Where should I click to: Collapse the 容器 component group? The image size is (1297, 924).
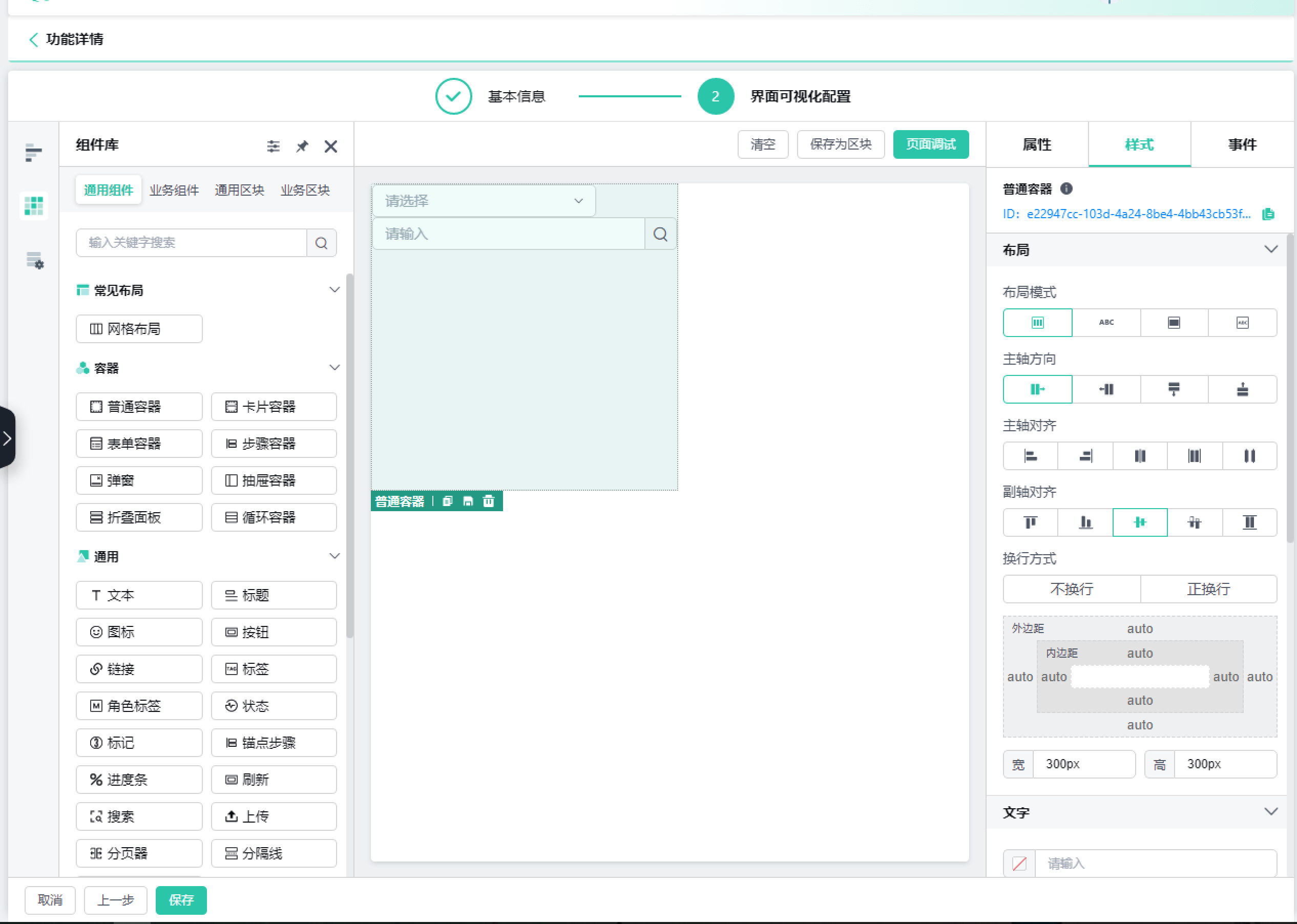(x=334, y=368)
